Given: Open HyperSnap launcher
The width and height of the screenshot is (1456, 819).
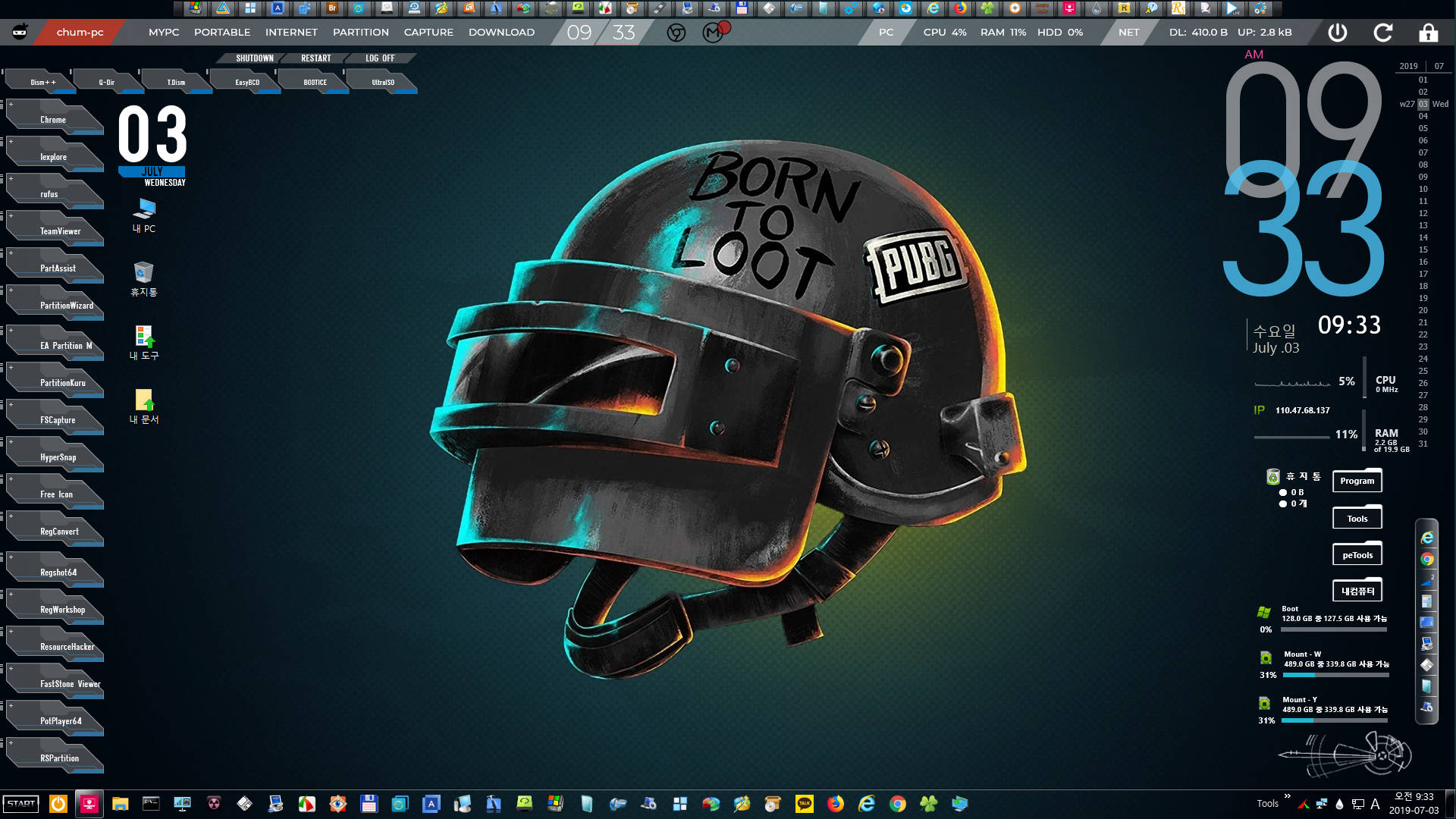Looking at the screenshot, I should tap(55, 456).
